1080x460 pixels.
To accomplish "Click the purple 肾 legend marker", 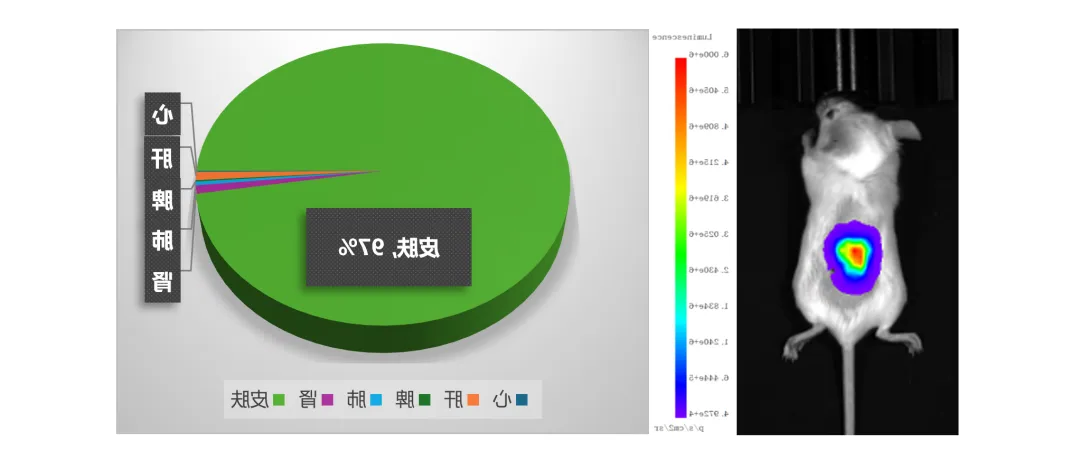I will (326, 400).
